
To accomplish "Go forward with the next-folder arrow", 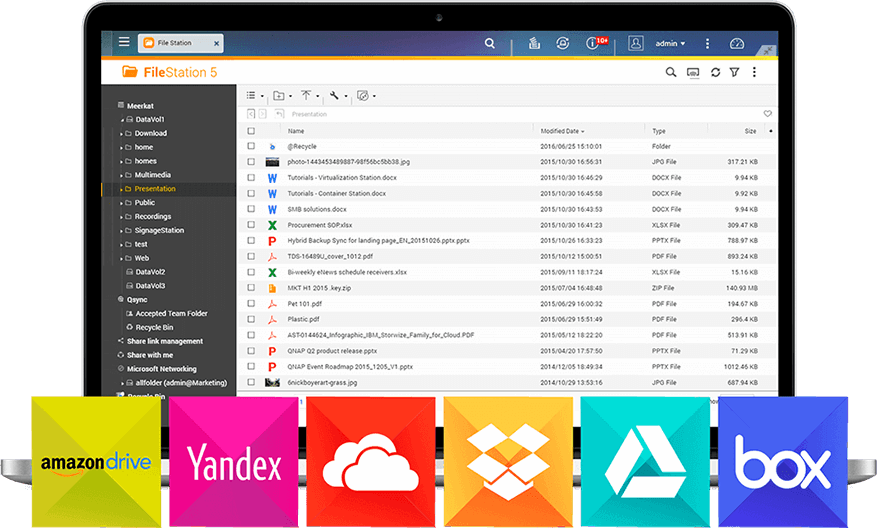I will pyautogui.click(x=262, y=114).
